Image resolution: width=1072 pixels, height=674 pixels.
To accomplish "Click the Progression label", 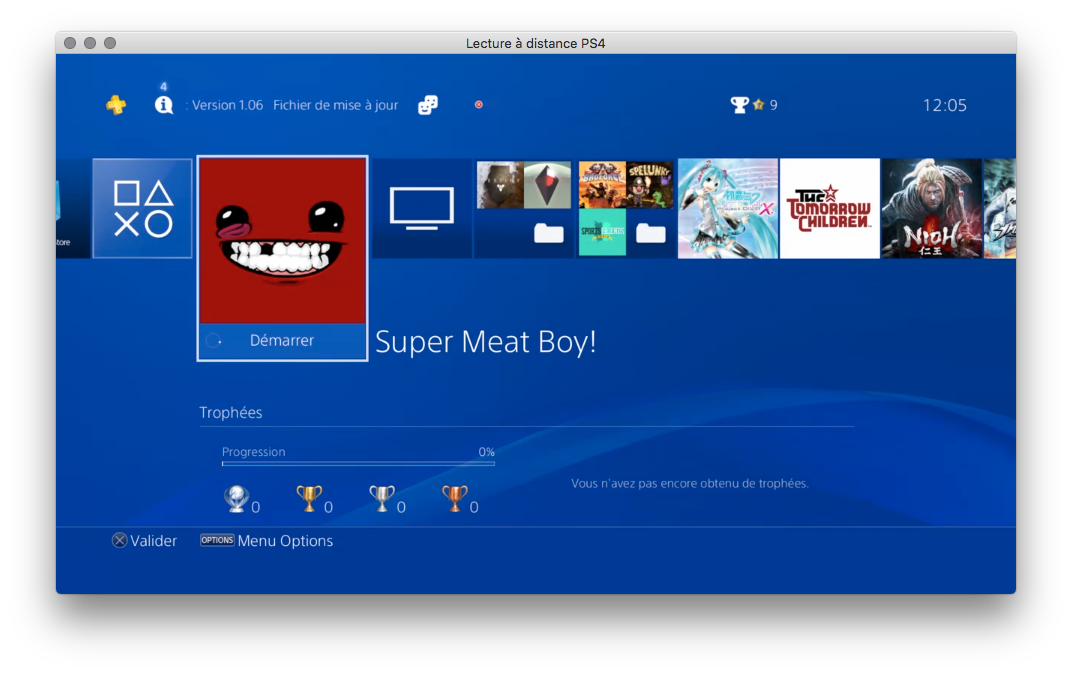I will pyautogui.click(x=254, y=452).
